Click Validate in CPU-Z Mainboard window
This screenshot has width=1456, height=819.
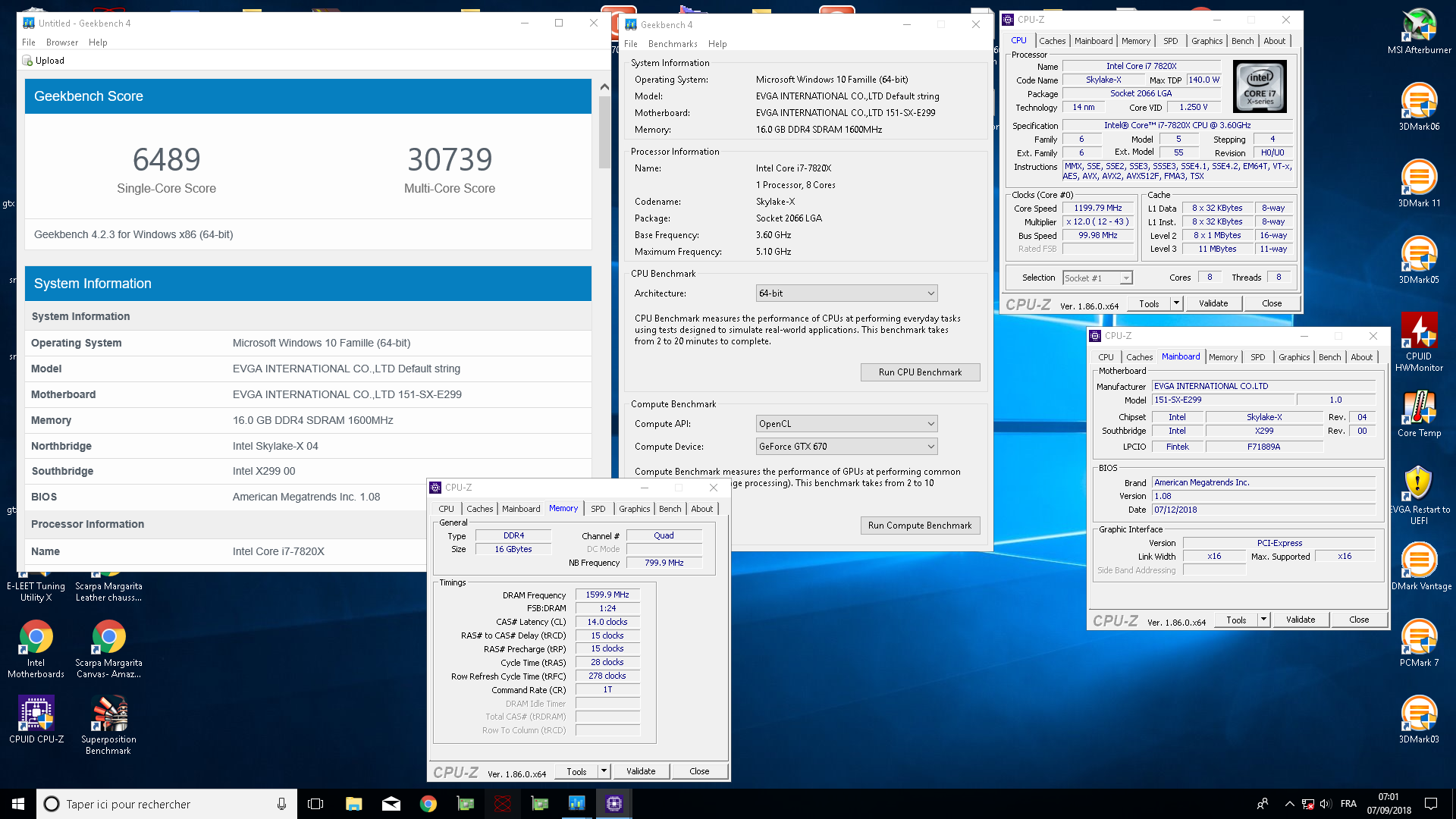[1301, 620]
